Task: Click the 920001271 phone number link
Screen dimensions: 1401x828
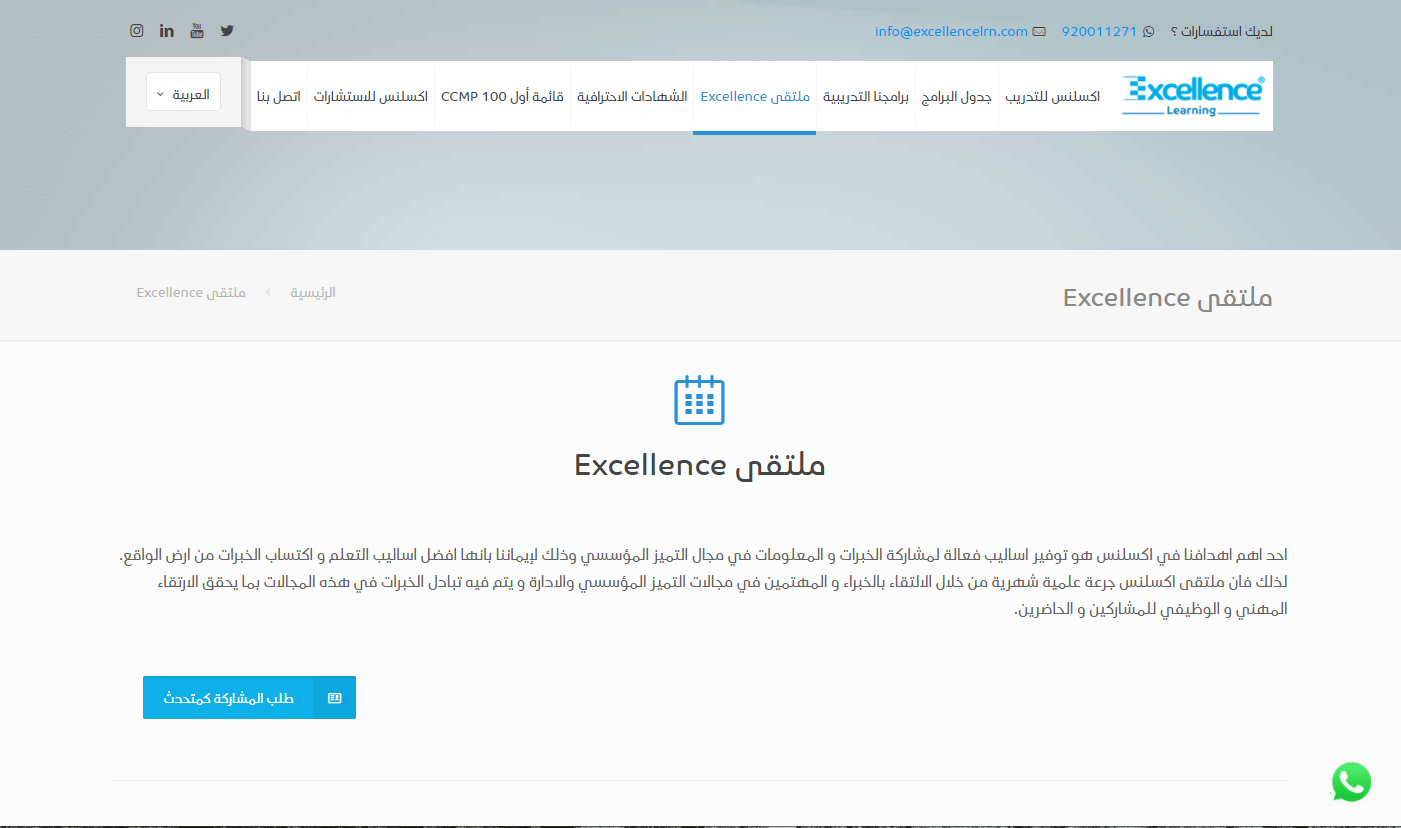Action: [1099, 32]
